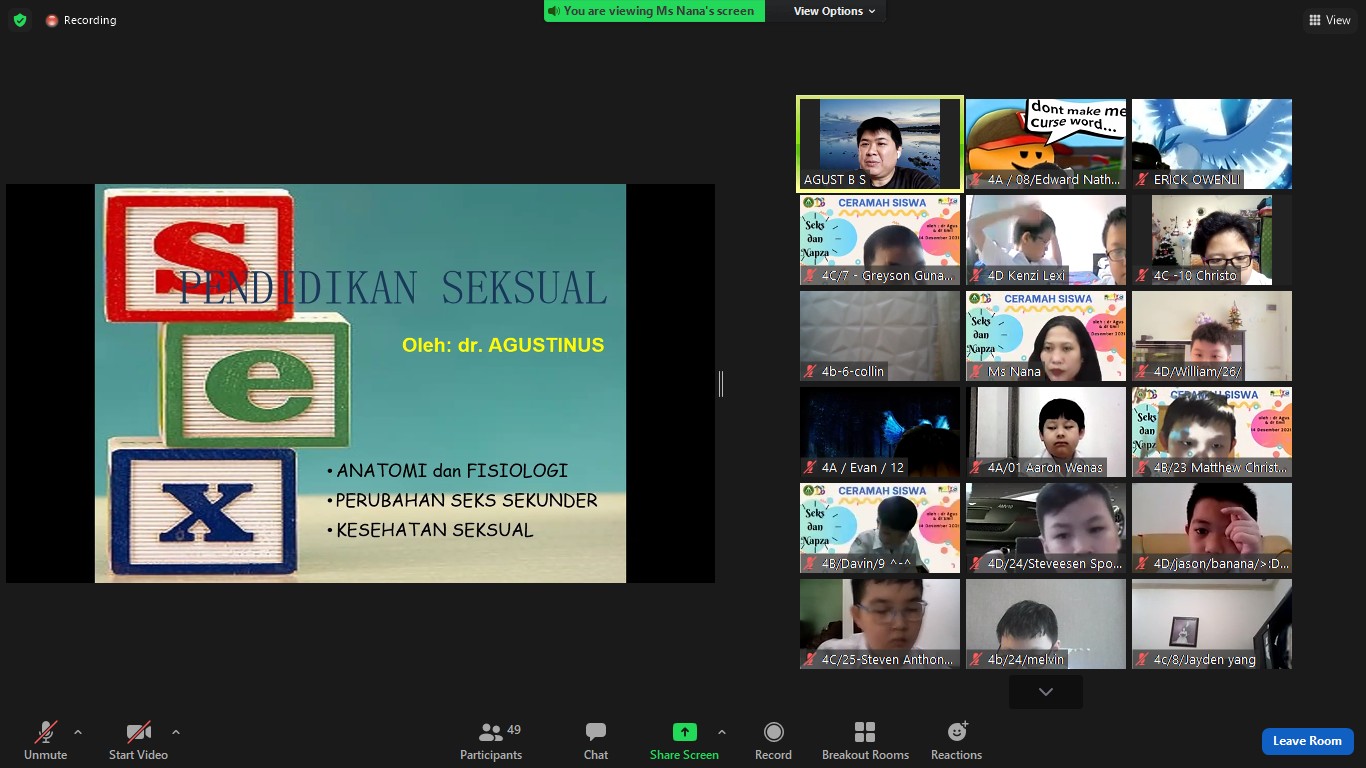Expand video options arrow beside Start Video
This screenshot has height=768, width=1366.
[176, 732]
